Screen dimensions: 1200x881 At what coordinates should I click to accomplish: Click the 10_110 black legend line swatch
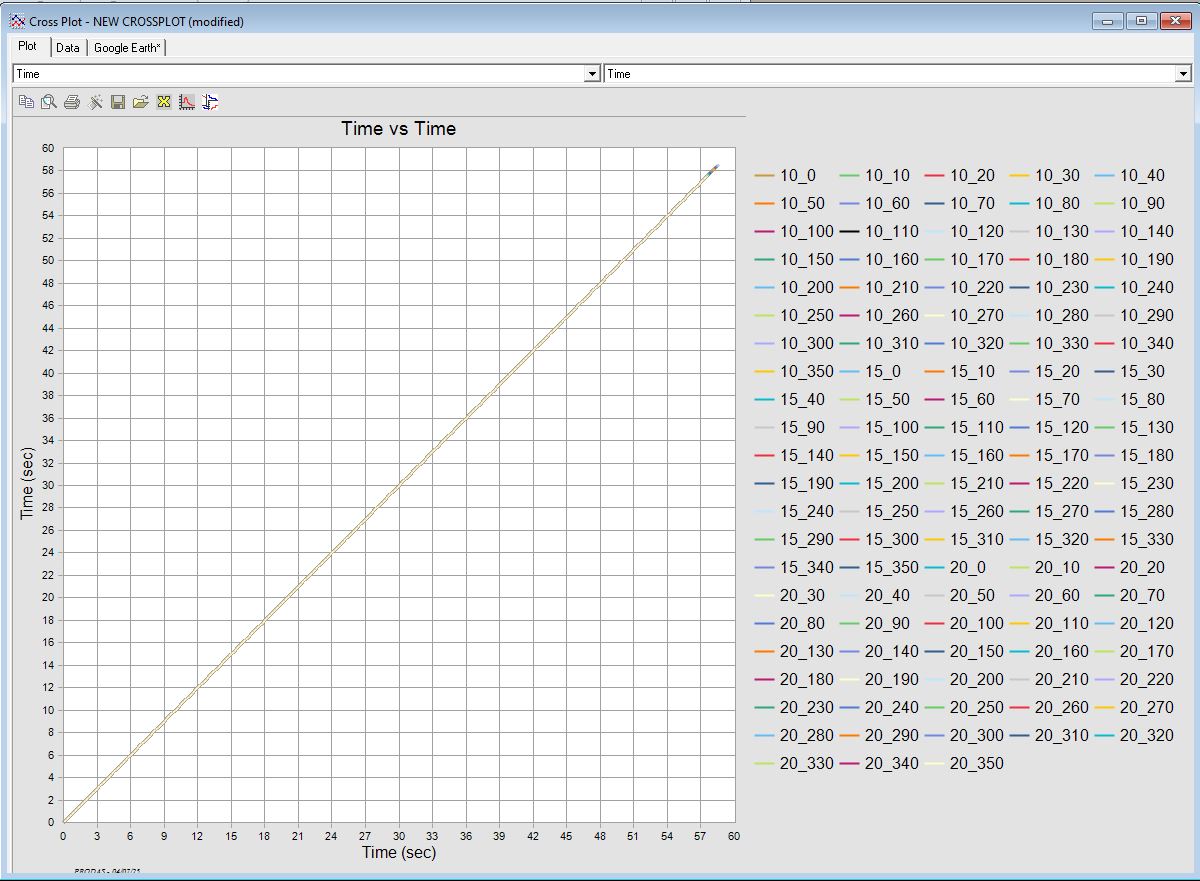(850, 232)
